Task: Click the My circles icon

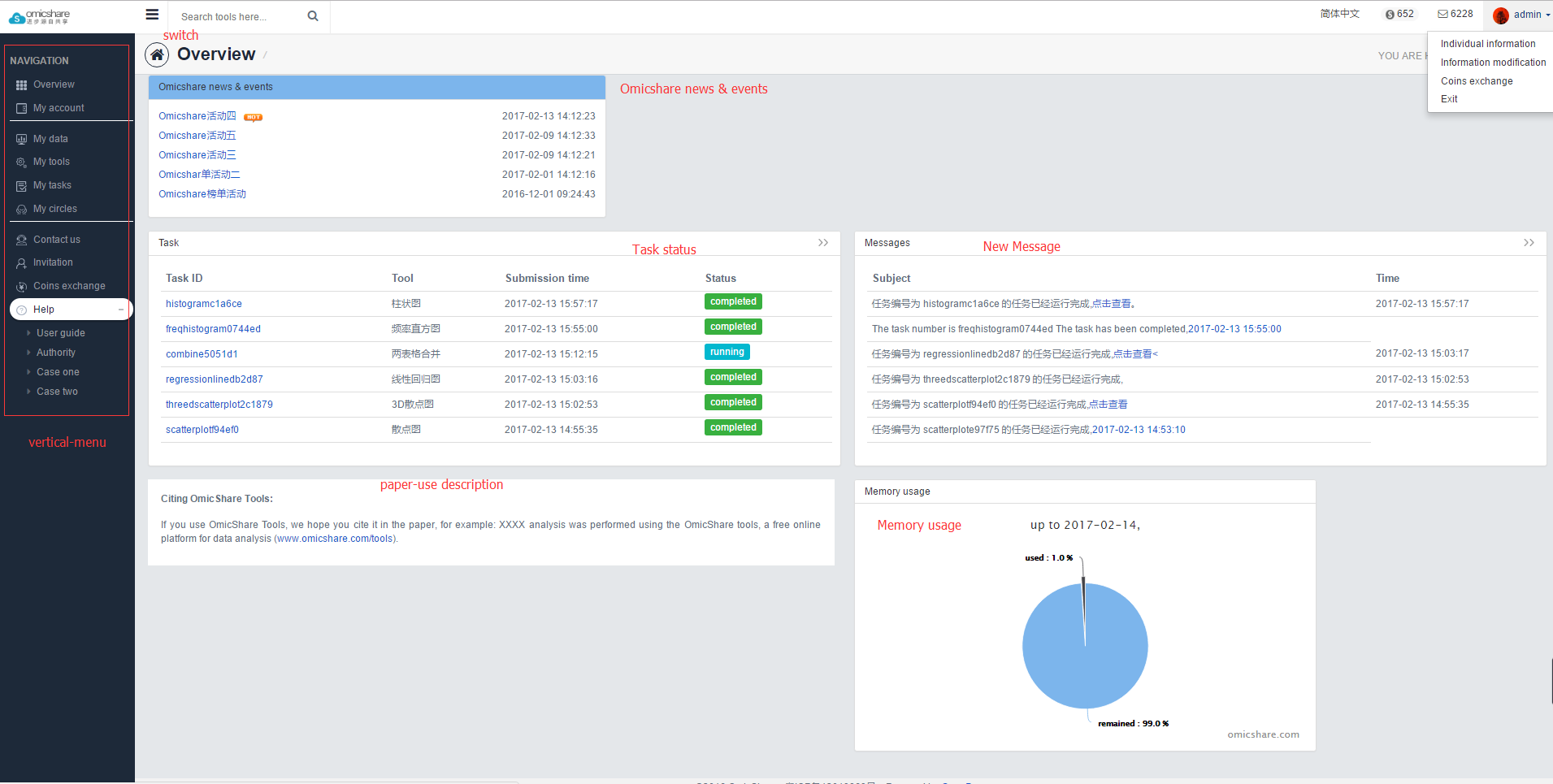Action: (21, 210)
